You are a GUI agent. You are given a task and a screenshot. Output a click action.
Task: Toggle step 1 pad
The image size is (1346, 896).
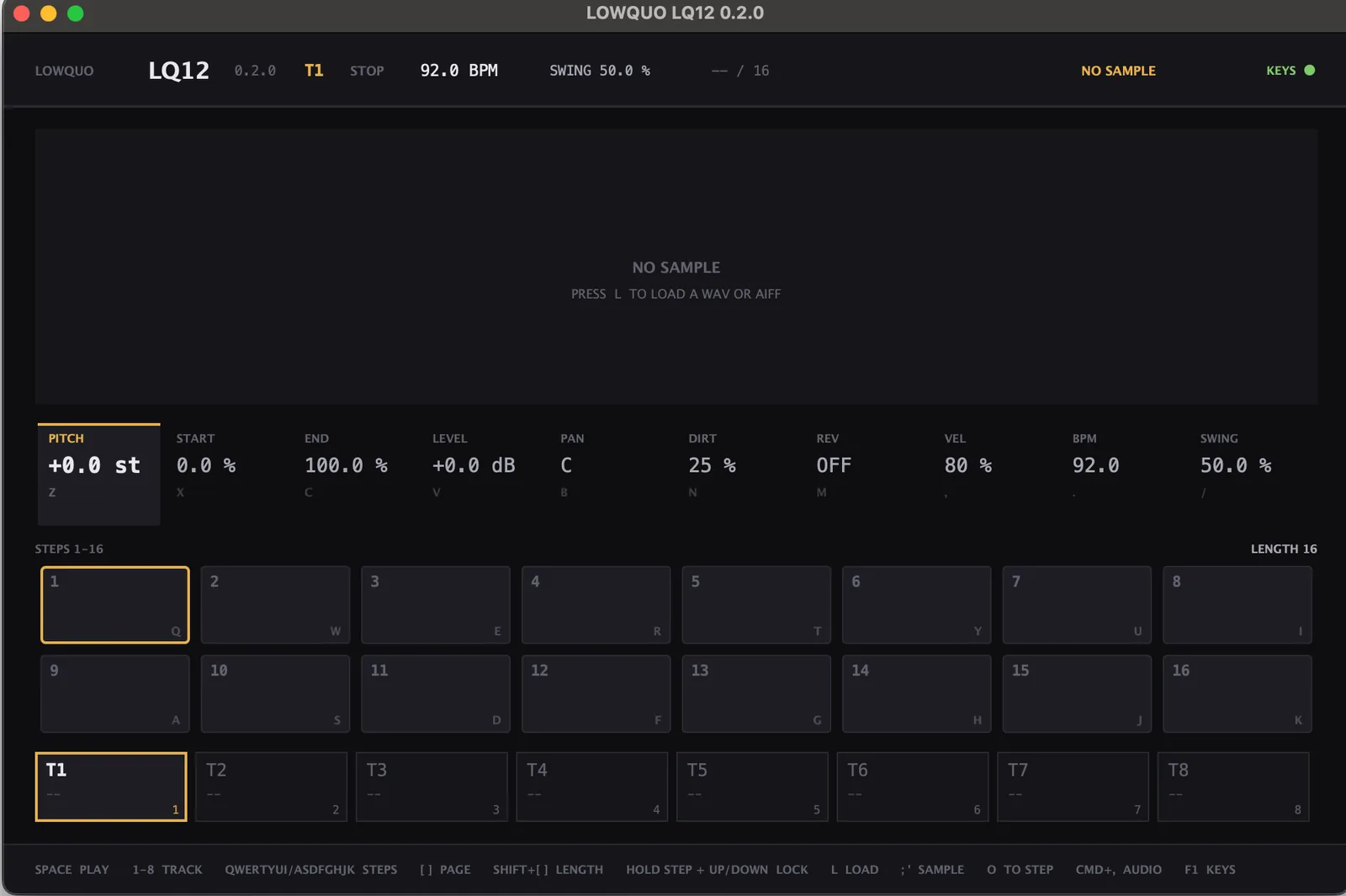pos(115,605)
